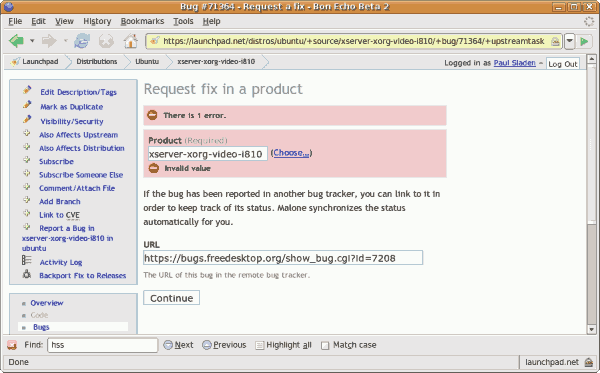Image resolution: width=600 pixels, height=373 pixels.
Task: Click the Ubuntu breadcrumb
Action: [147, 62]
